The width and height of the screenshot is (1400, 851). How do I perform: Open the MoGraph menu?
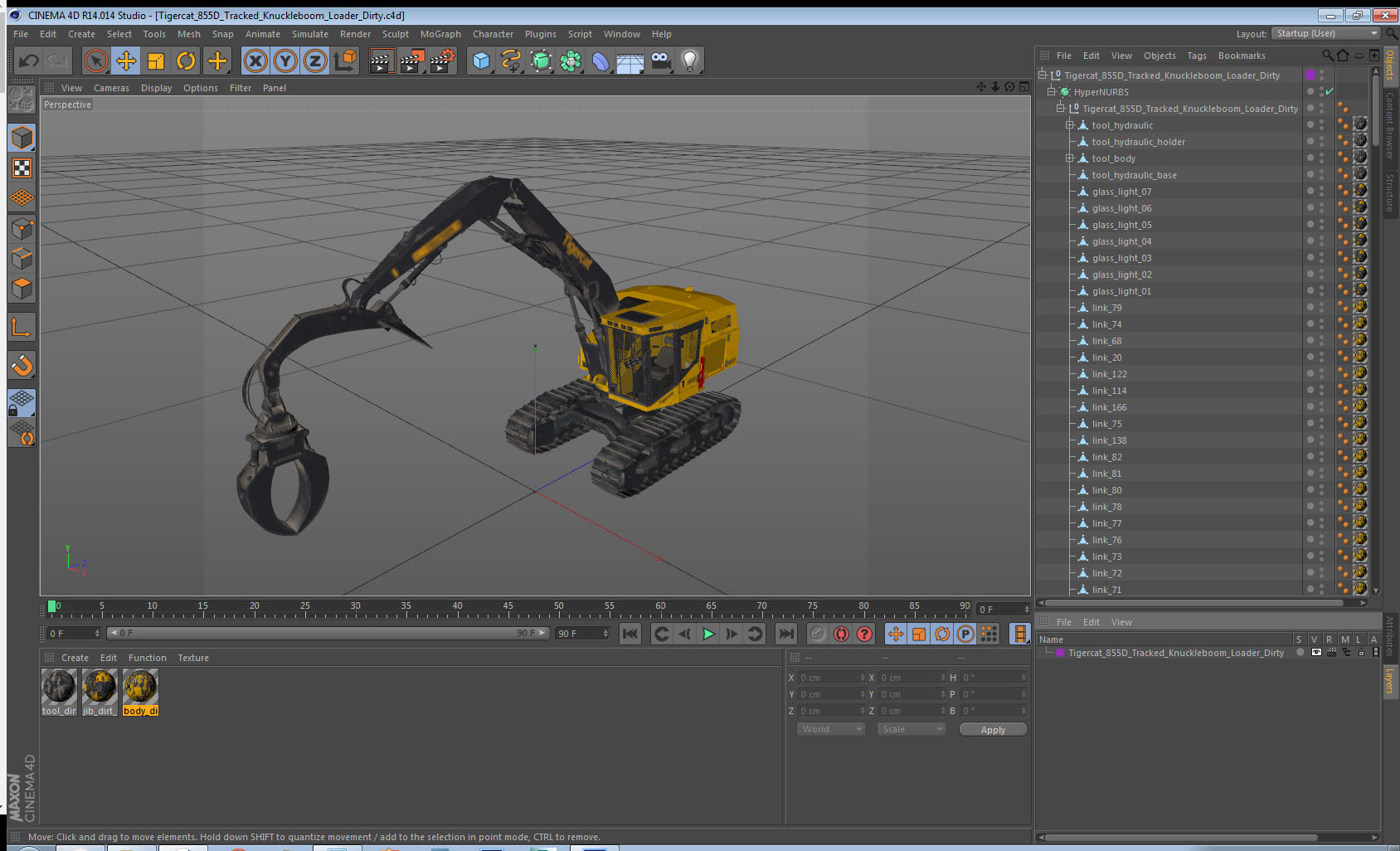(440, 34)
